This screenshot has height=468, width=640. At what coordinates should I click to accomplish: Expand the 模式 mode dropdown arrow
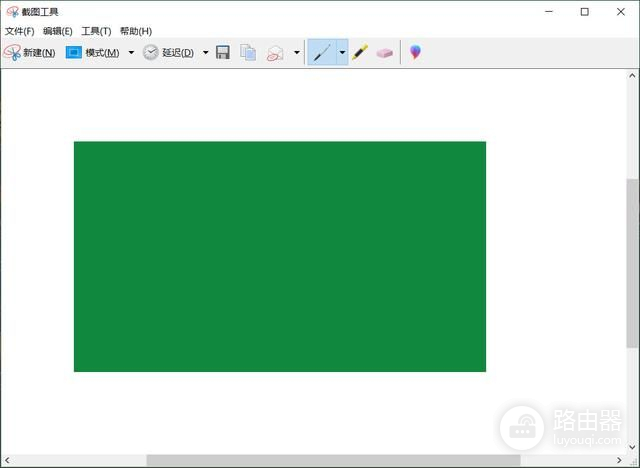tap(131, 52)
